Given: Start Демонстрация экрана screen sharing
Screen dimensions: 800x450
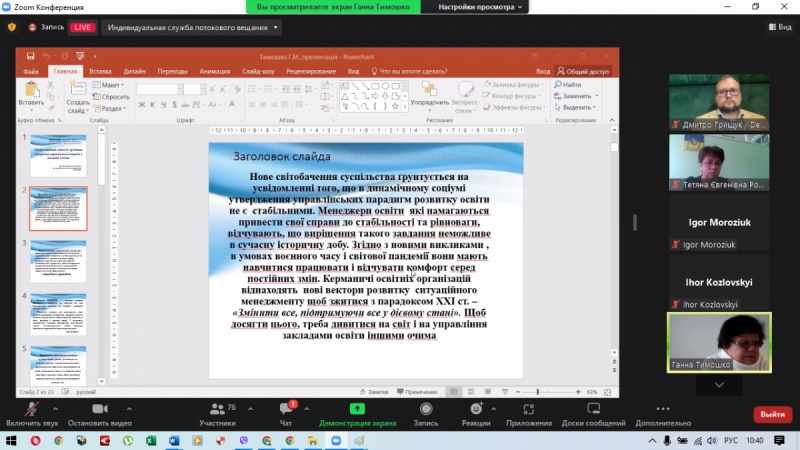Looking at the screenshot, I should coord(357,414).
